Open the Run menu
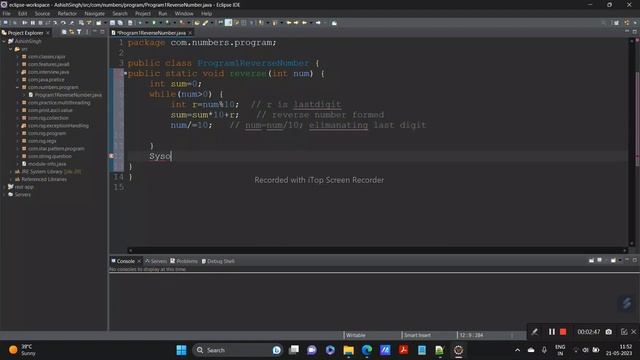Viewport: 640px width, 360px height. click(162, 13)
